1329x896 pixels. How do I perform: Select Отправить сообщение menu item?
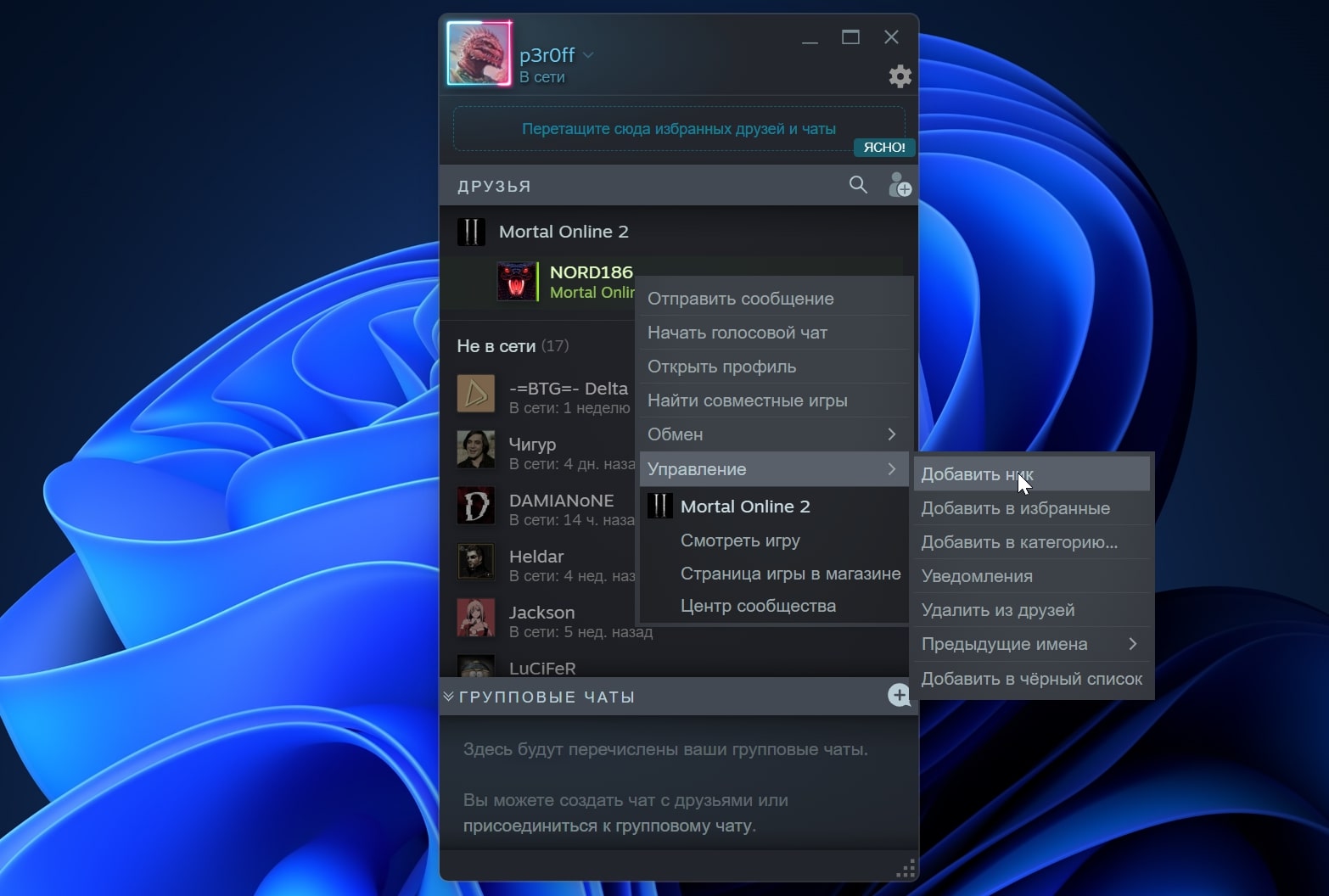click(x=774, y=299)
